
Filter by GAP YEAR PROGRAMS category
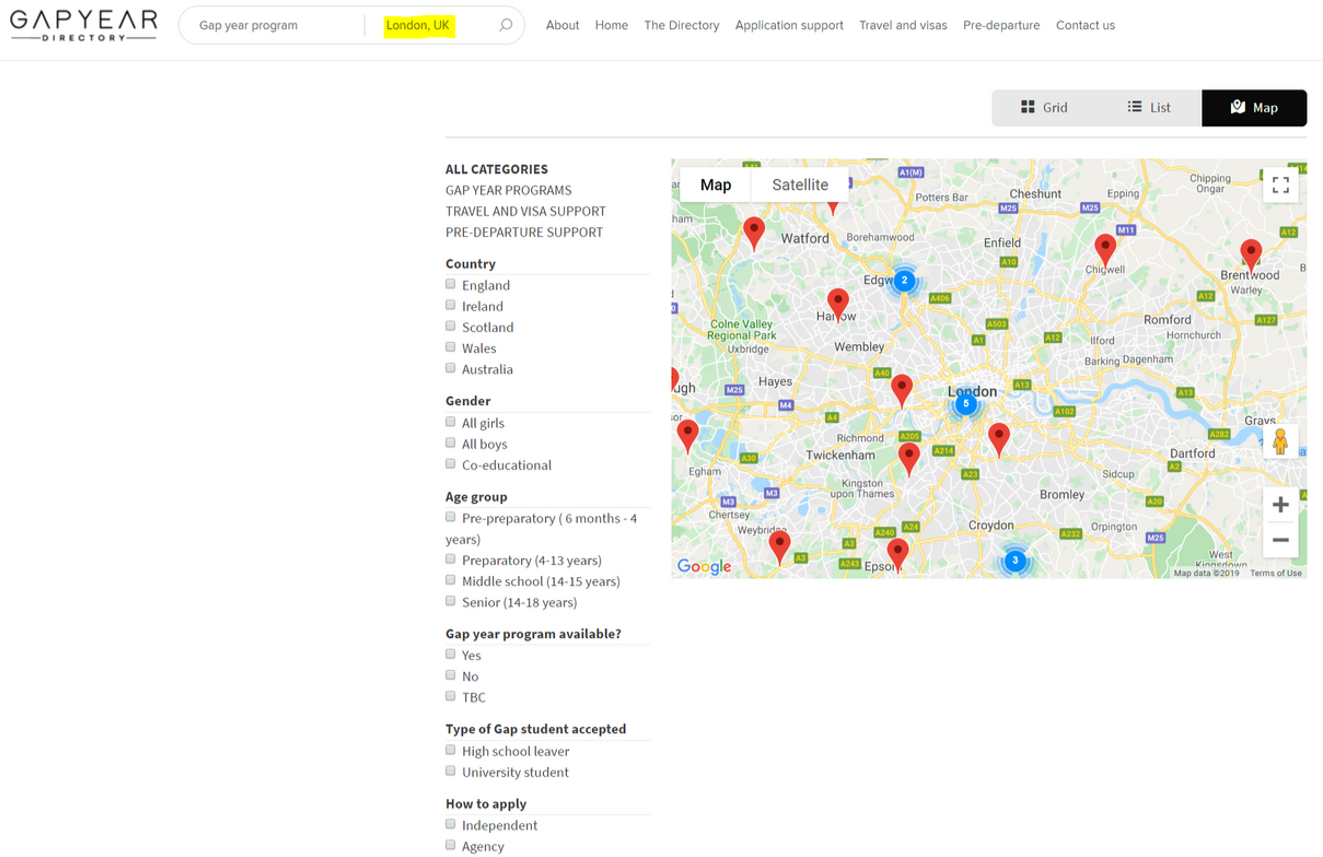[x=509, y=190]
